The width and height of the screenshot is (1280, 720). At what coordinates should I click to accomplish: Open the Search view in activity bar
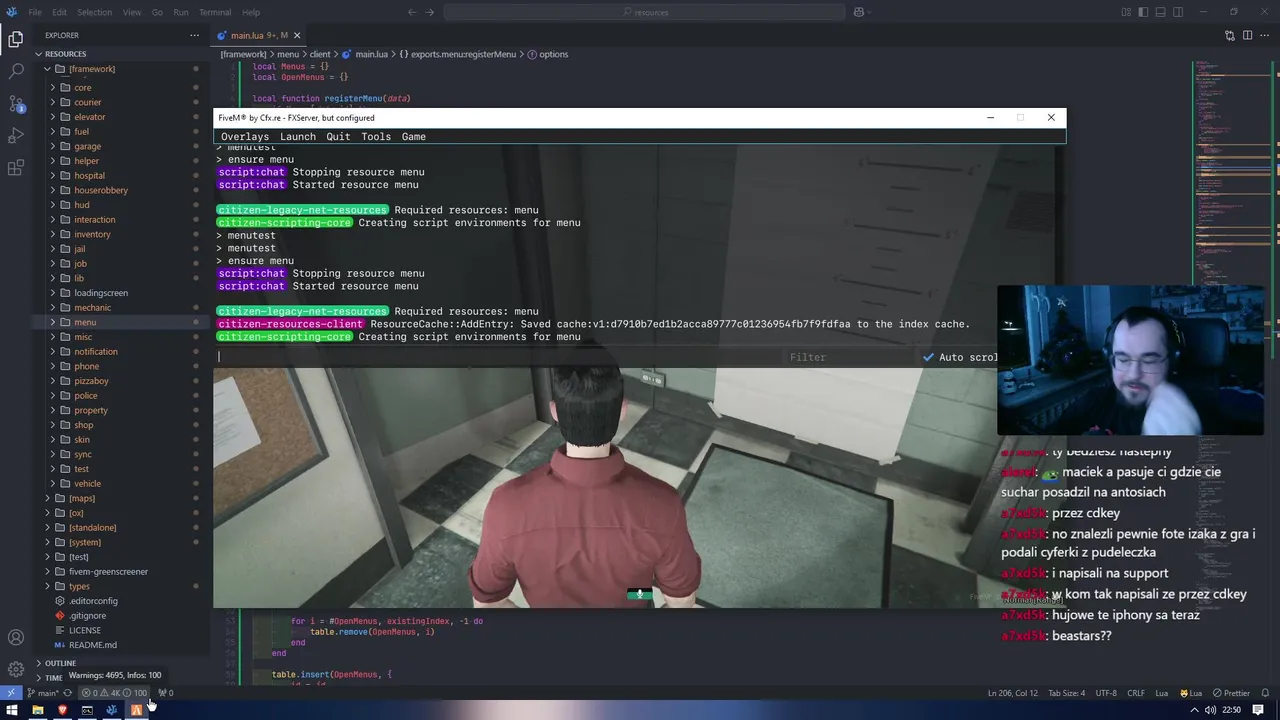(16, 72)
